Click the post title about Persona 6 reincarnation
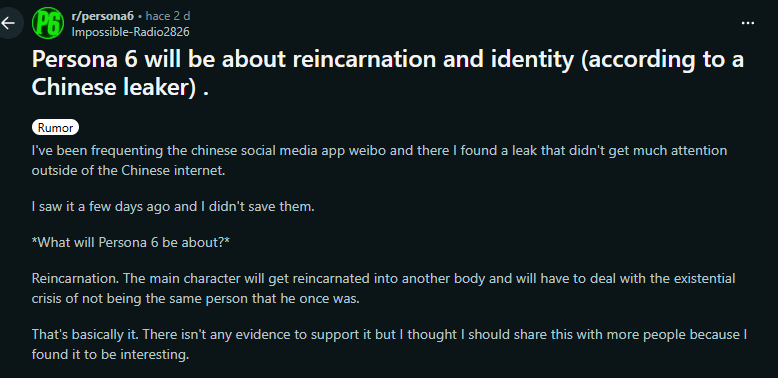 (388, 73)
